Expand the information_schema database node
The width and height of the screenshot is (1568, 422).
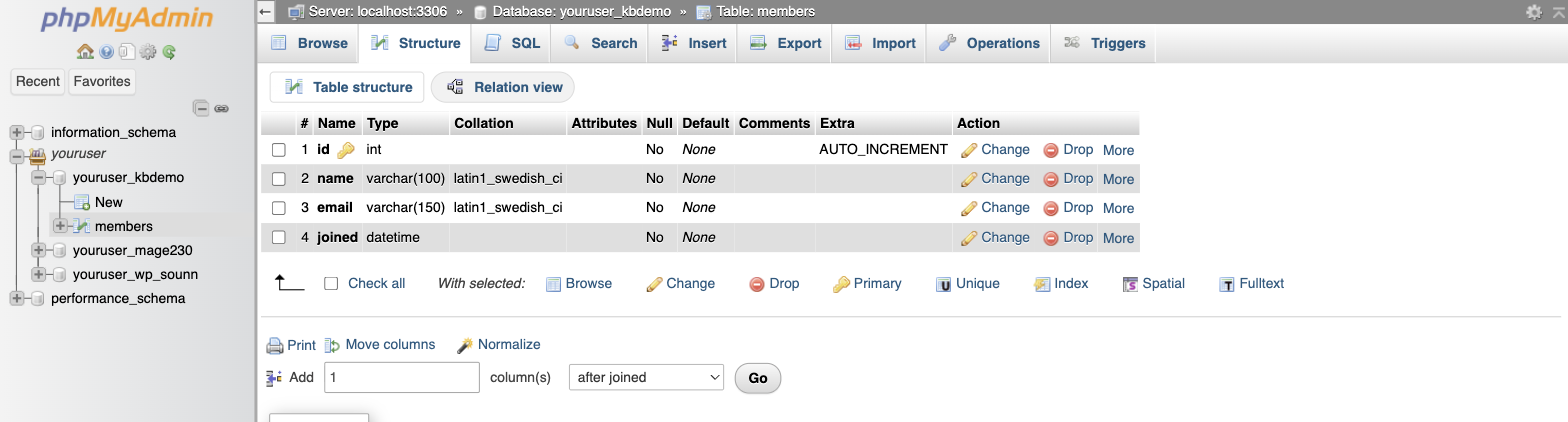(x=17, y=132)
